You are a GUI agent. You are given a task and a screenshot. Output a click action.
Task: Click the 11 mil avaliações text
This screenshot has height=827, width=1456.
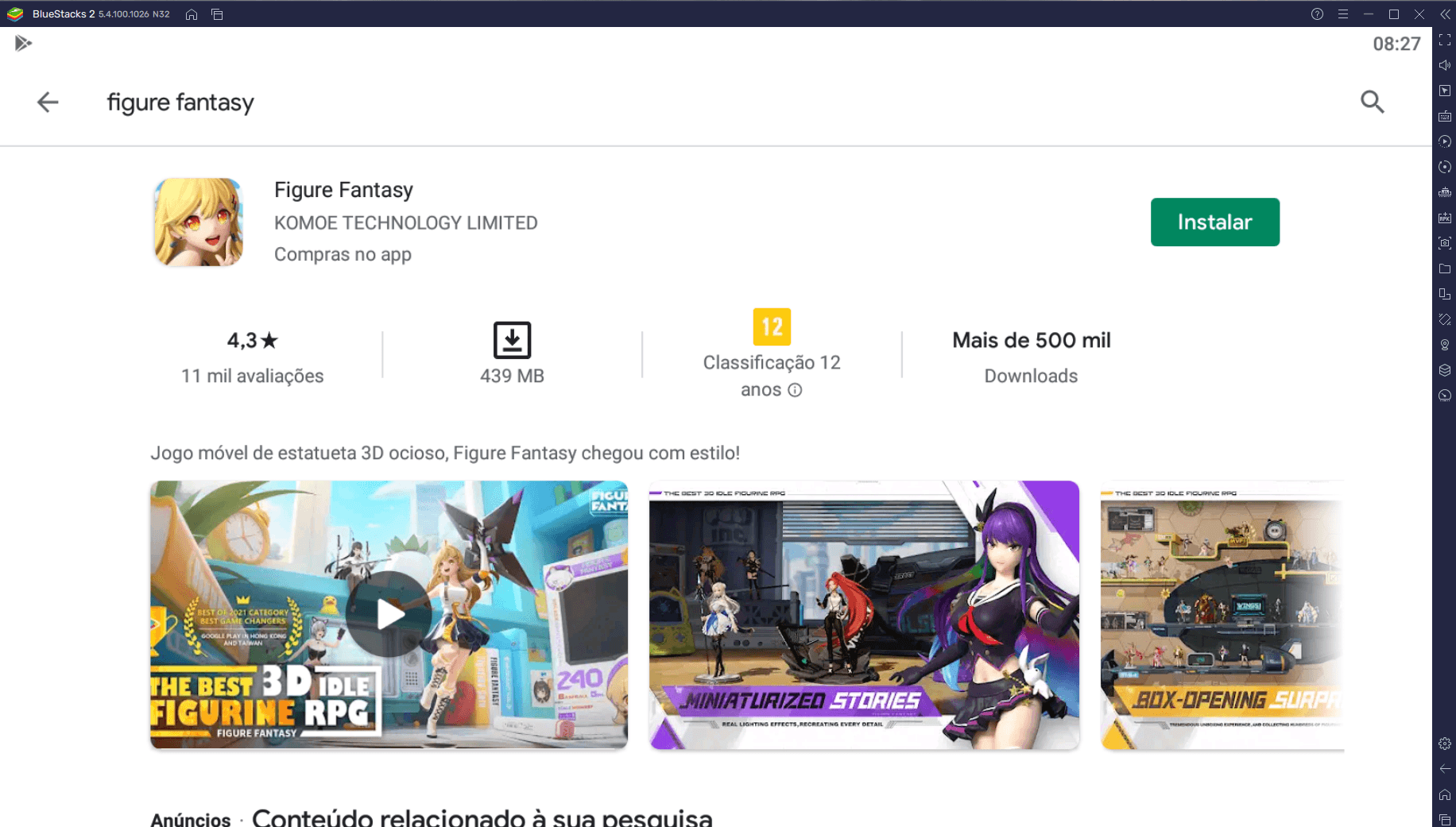click(x=253, y=376)
